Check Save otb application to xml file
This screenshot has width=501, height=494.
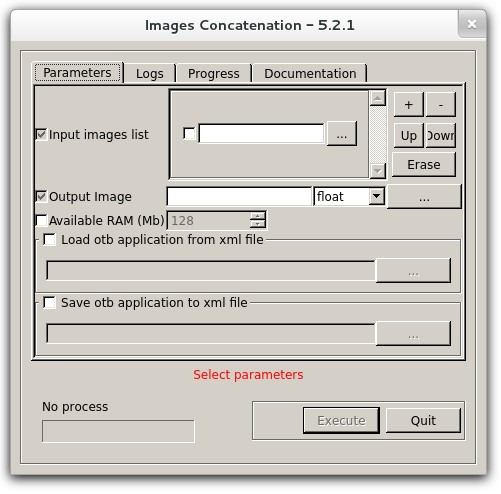(x=49, y=303)
